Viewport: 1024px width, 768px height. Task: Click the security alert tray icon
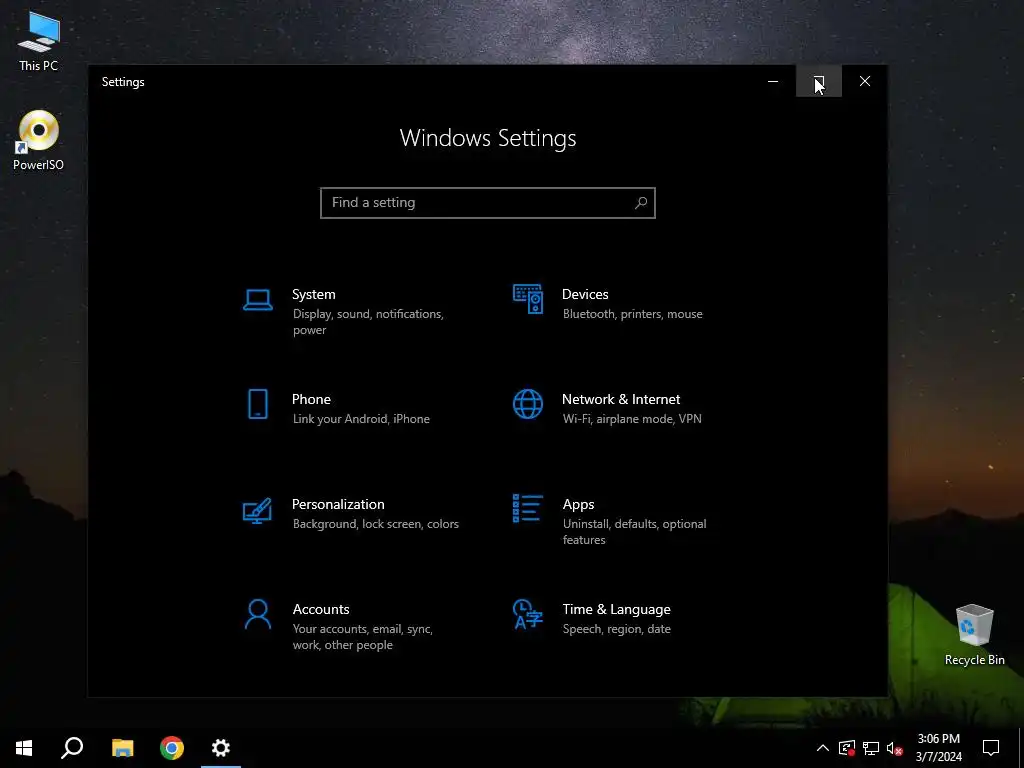click(x=847, y=748)
